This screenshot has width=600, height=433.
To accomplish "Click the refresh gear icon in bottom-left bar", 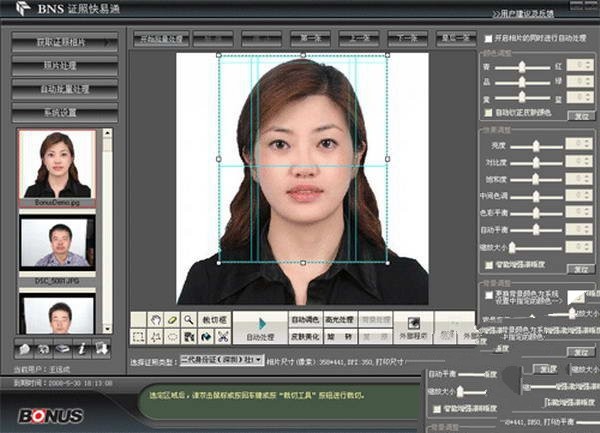I will click(44, 348).
